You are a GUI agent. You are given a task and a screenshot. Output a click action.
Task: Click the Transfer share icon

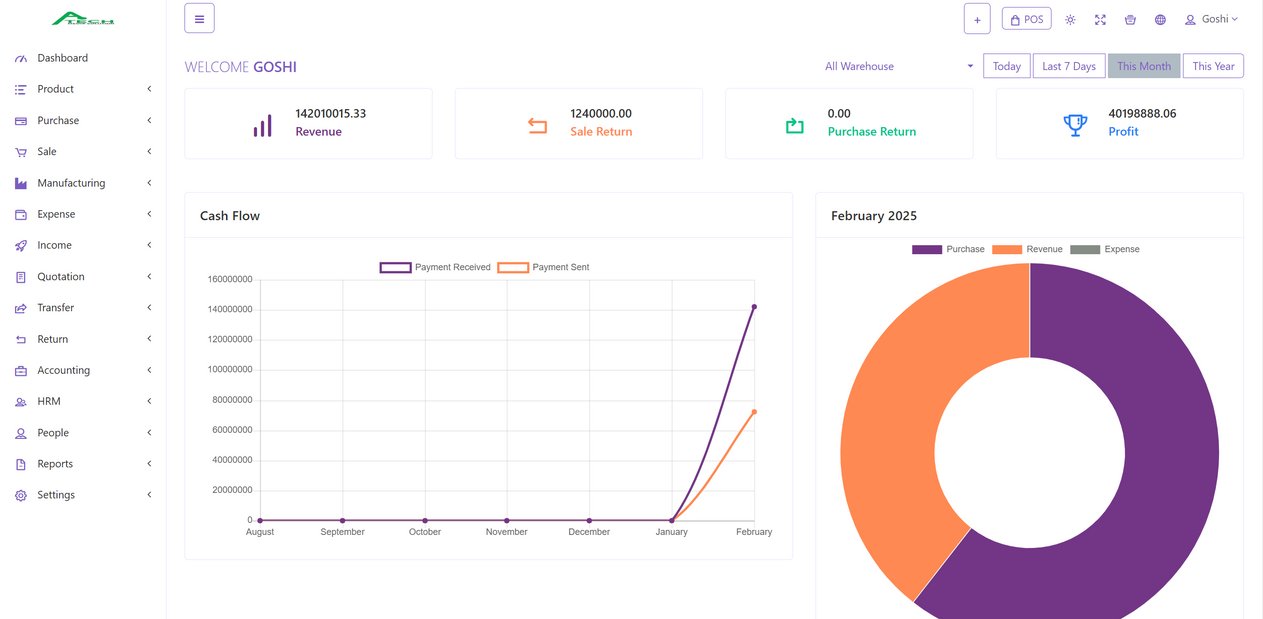(21, 308)
